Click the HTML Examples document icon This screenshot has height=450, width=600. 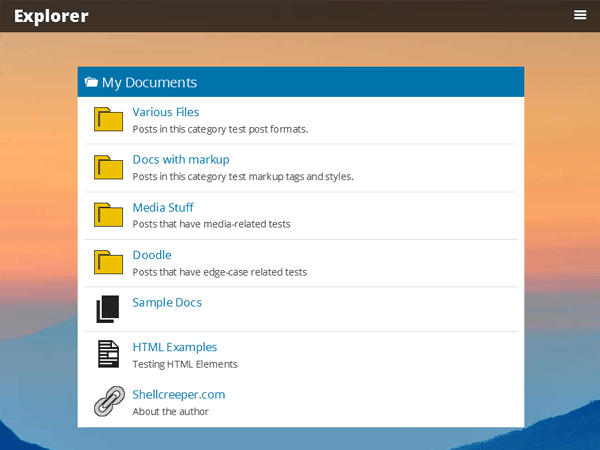pyautogui.click(x=108, y=355)
